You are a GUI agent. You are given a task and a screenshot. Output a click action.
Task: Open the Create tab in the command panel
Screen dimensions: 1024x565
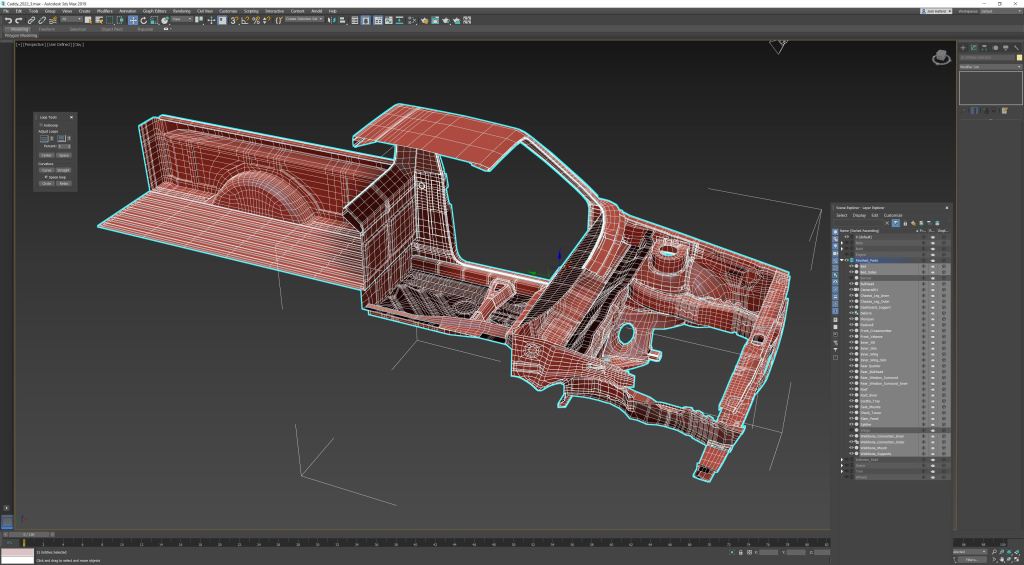click(x=963, y=47)
